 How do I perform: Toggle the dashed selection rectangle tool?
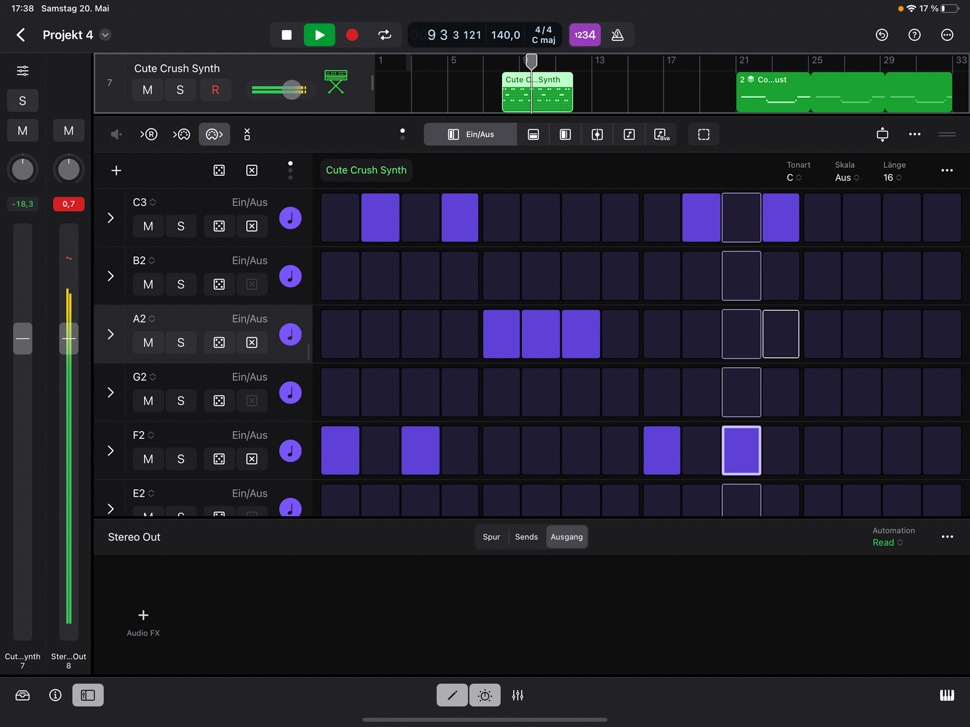(703, 134)
